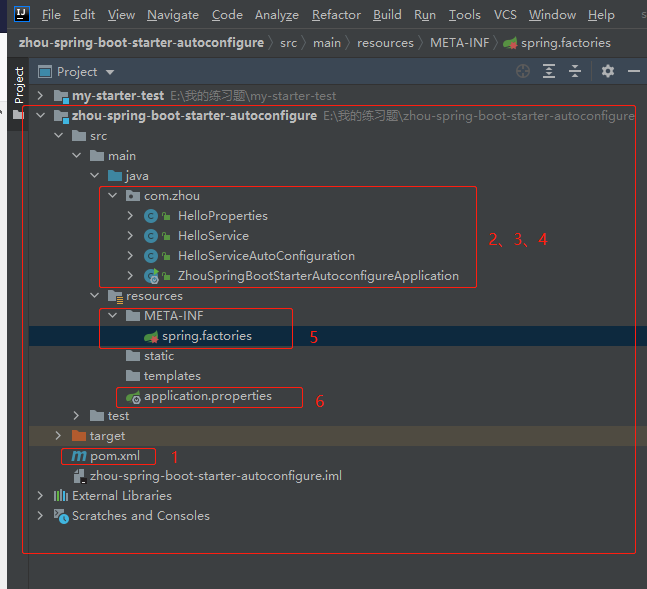Click the HelloService class icon
This screenshot has width=647, height=589.
pos(151,236)
